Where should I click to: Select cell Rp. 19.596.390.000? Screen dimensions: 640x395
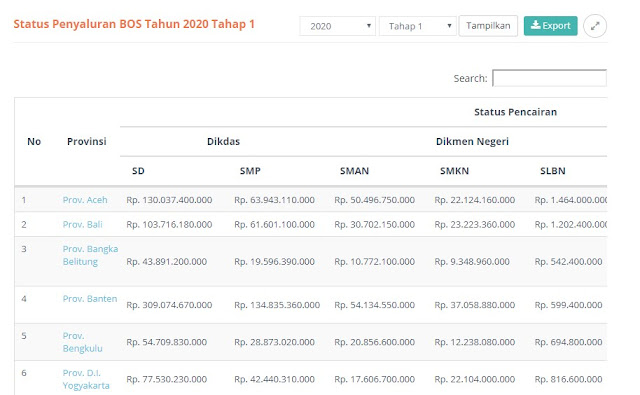(274, 262)
